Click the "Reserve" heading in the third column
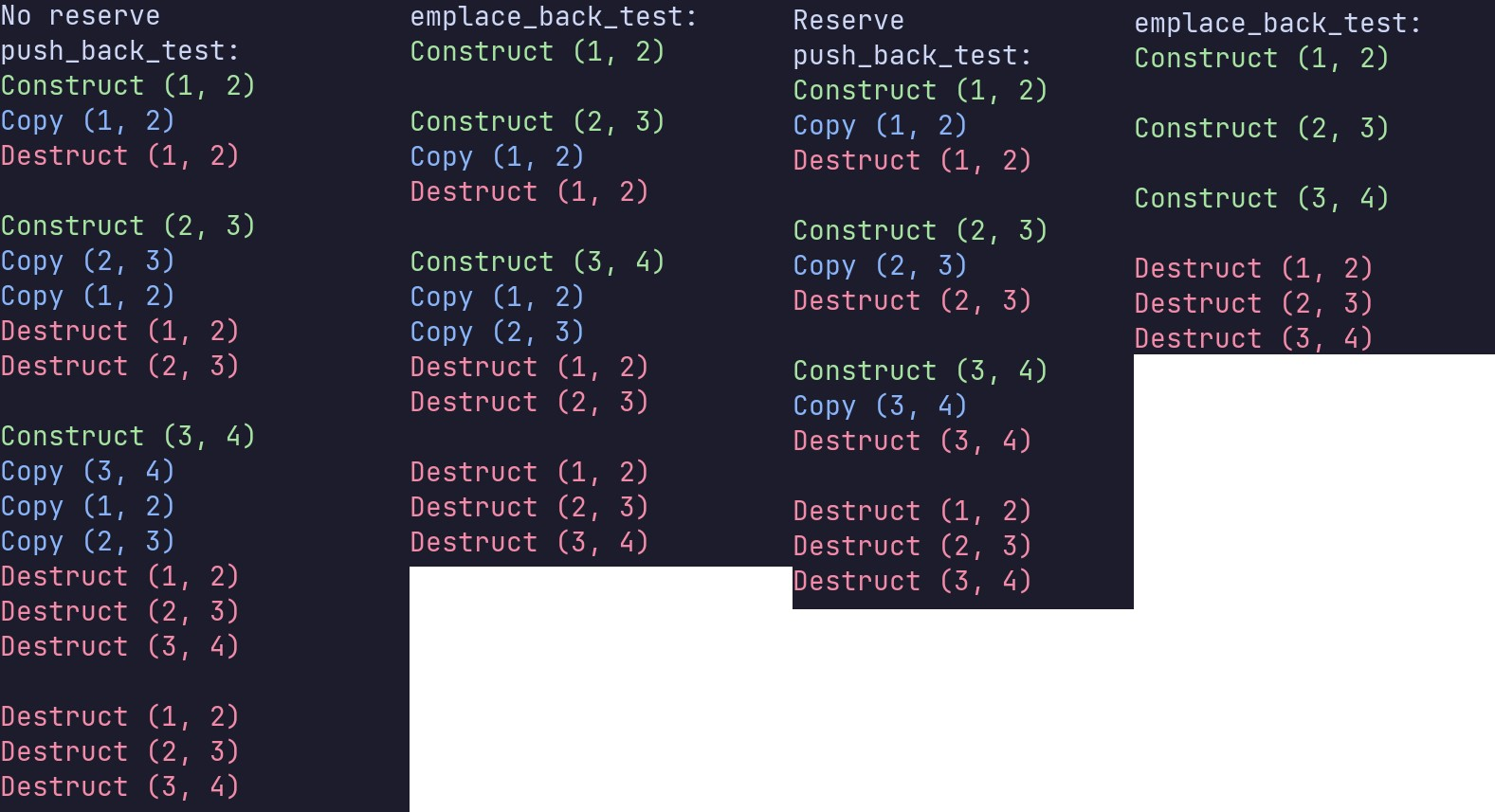Viewport: 1495px width, 812px height. [x=848, y=21]
